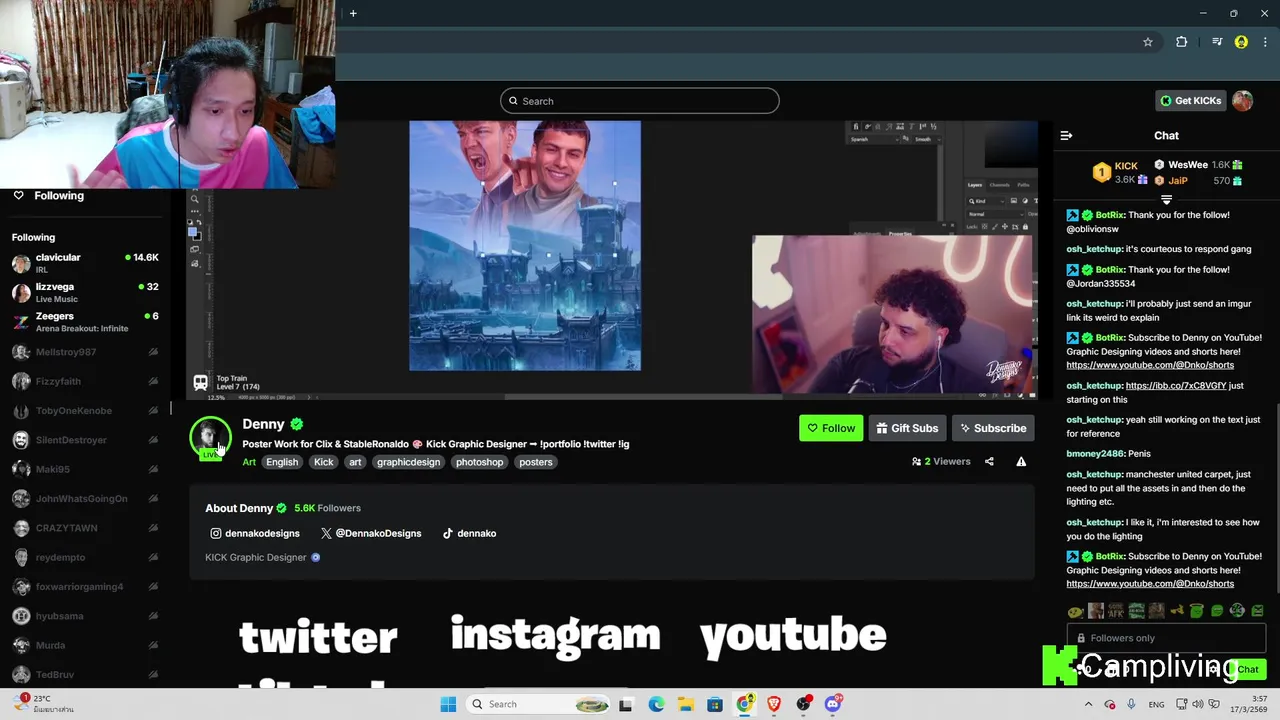The height and width of the screenshot is (720, 1280).
Task: Click into the Kick search box
Action: coord(639,101)
